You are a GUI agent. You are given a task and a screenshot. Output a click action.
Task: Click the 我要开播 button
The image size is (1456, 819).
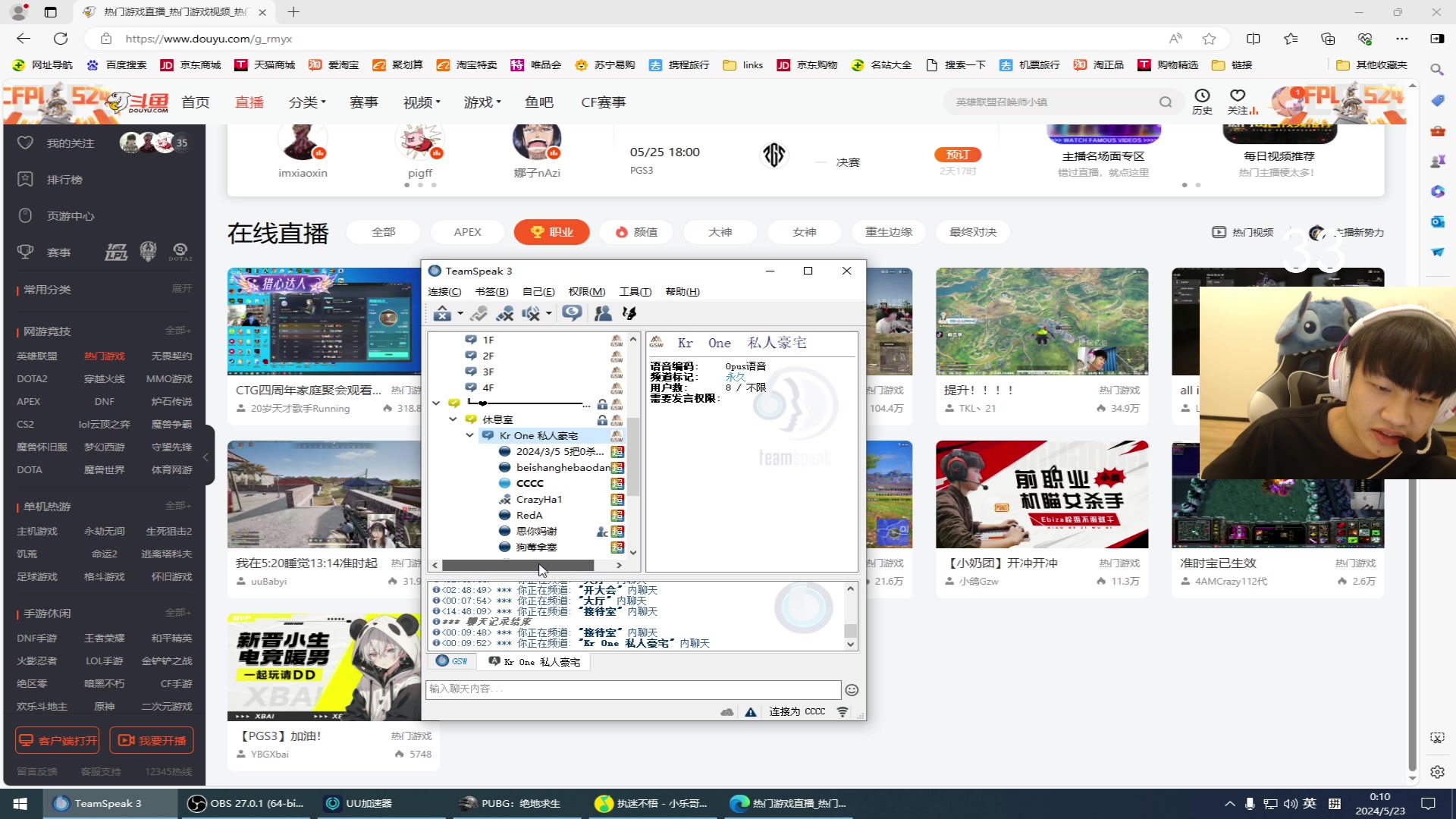(x=152, y=740)
